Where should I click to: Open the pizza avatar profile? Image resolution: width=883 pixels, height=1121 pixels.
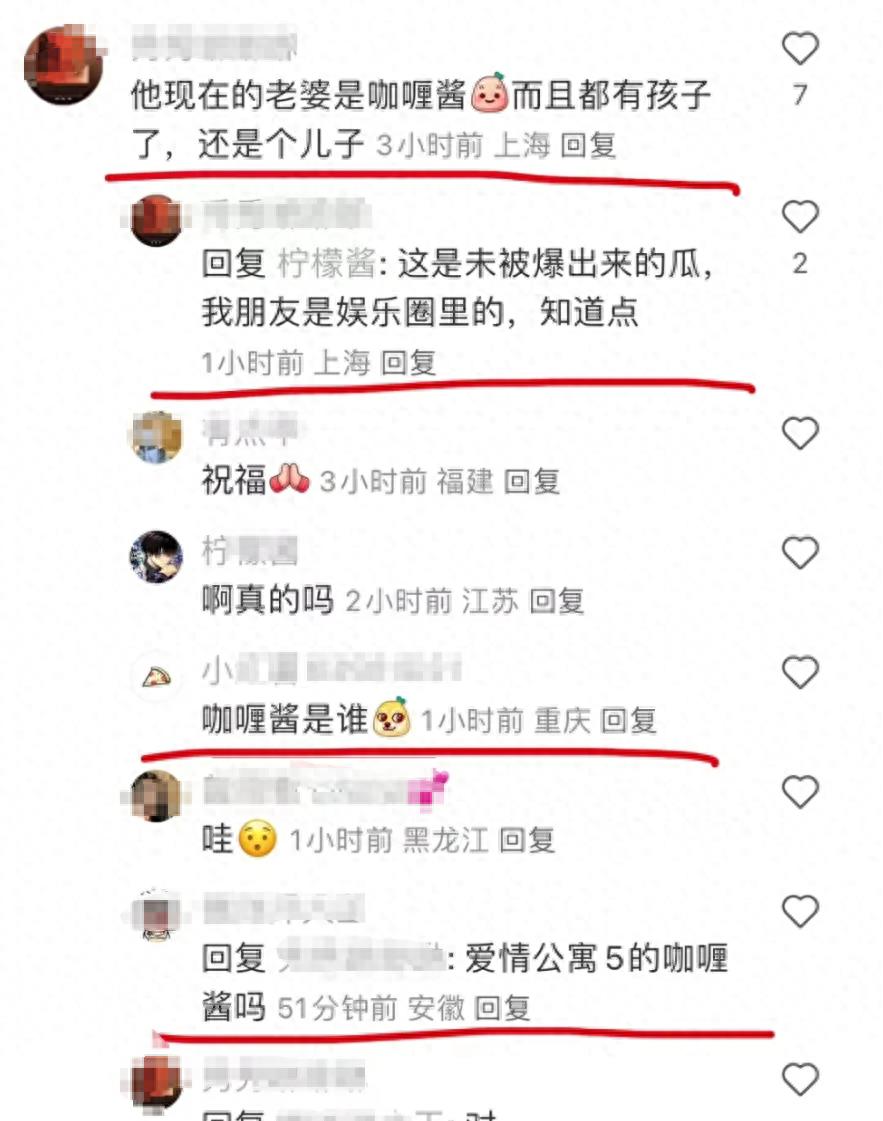coord(156,676)
